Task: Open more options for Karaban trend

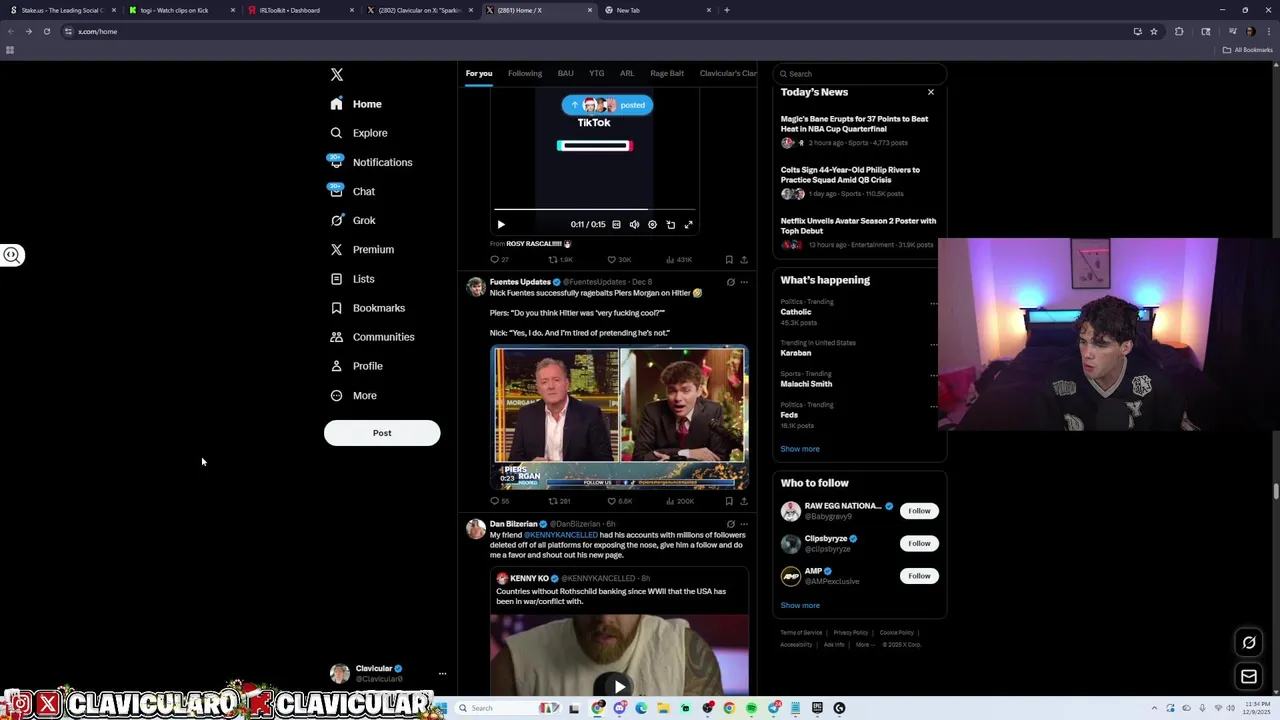Action: click(x=934, y=344)
